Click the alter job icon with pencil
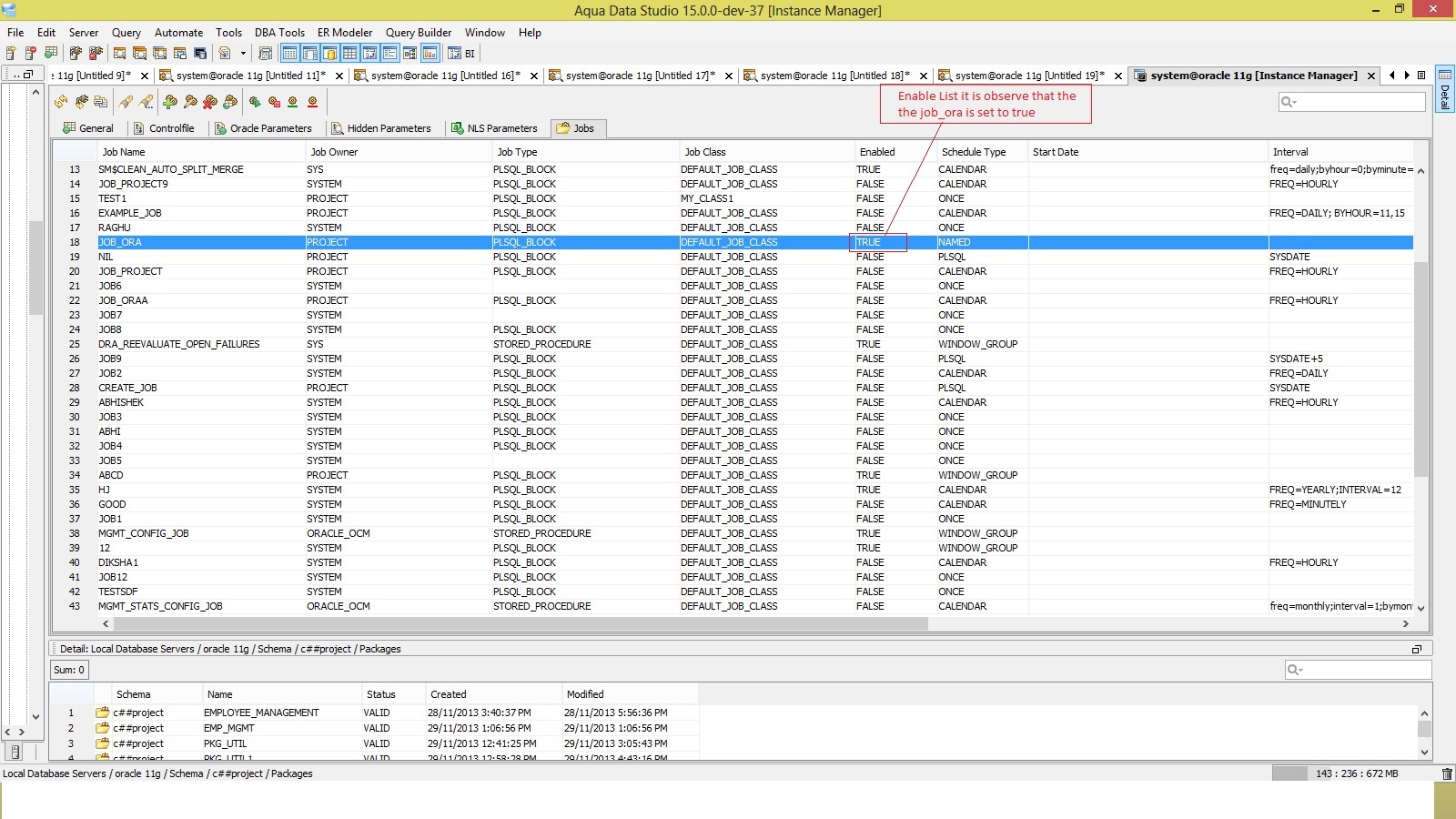The height and width of the screenshot is (819, 1456). (x=190, y=102)
